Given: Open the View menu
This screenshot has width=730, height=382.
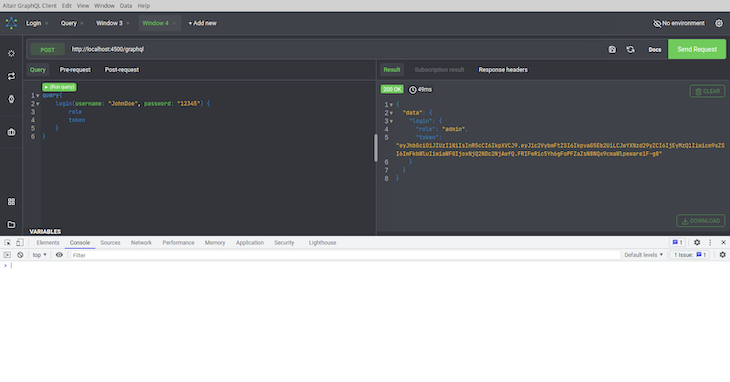Looking at the screenshot, I should tap(83, 6).
